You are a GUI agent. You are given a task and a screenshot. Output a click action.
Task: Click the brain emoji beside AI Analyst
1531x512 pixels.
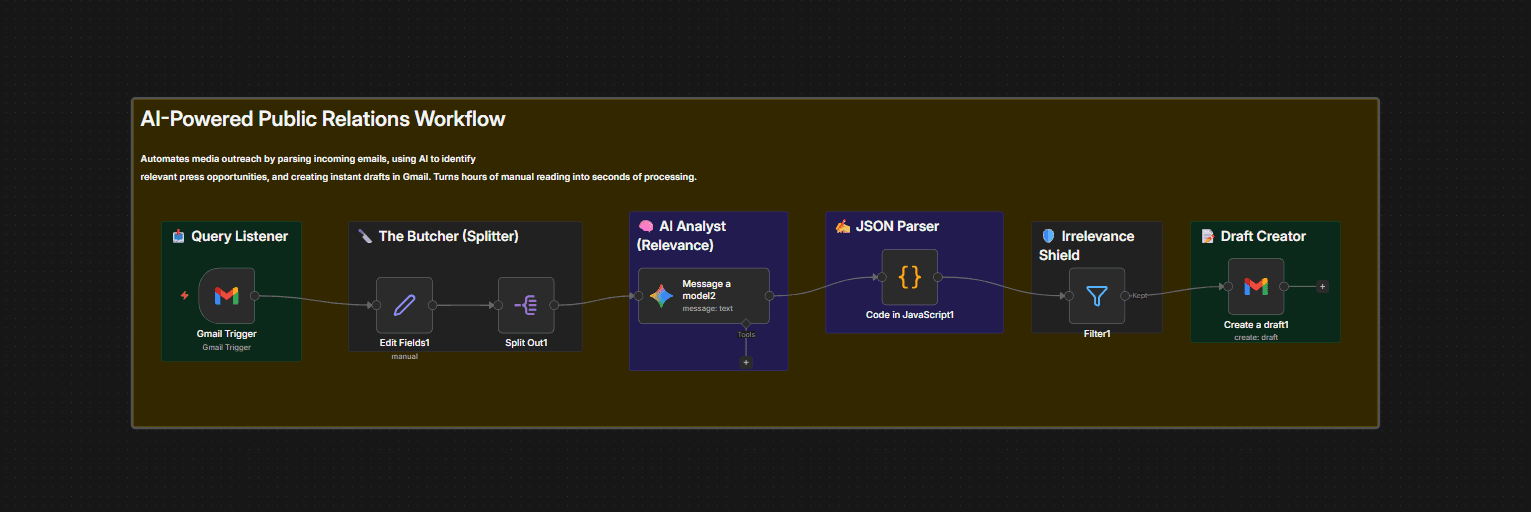click(646, 227)
